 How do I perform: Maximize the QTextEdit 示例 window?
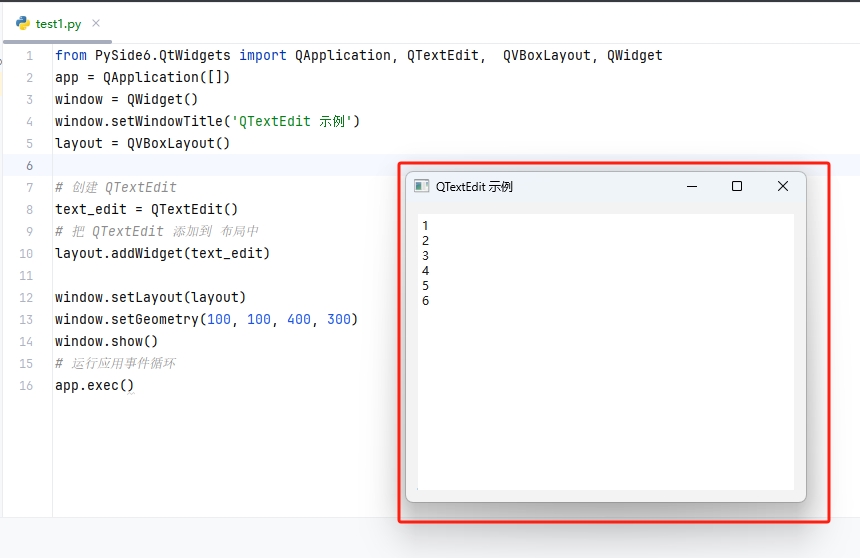point(737,186)
